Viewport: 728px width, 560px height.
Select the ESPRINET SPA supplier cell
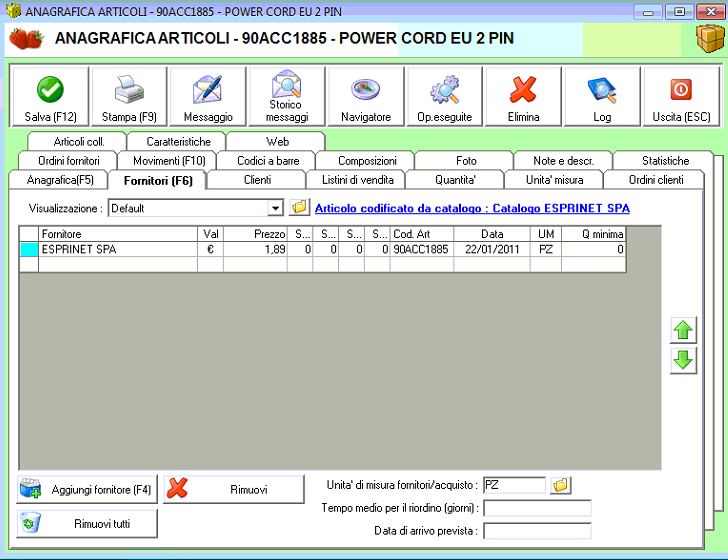(x=118, y=249)
